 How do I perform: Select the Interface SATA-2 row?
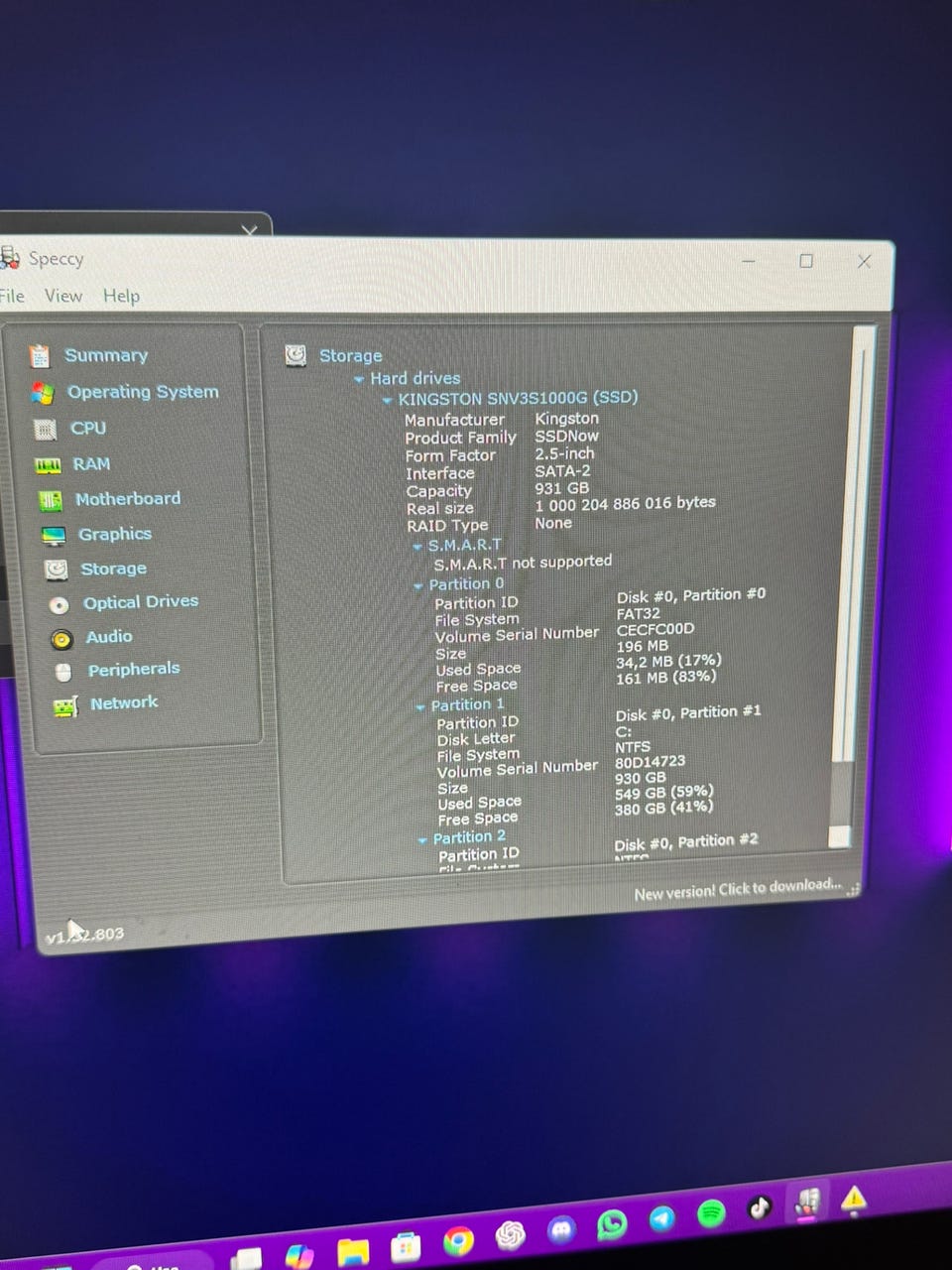click(x=498, y=472)
